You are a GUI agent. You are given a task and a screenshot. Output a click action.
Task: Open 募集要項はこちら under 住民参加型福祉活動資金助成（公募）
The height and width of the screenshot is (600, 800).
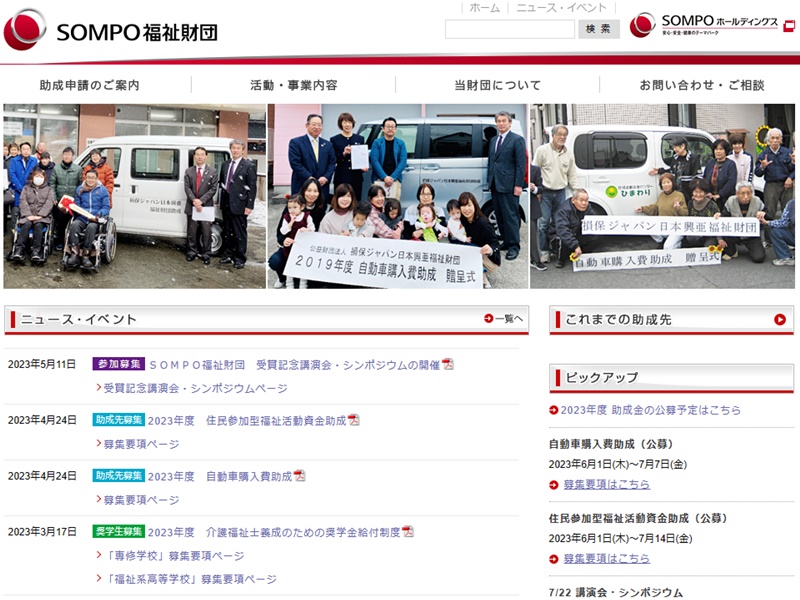[x=607, y=559]
